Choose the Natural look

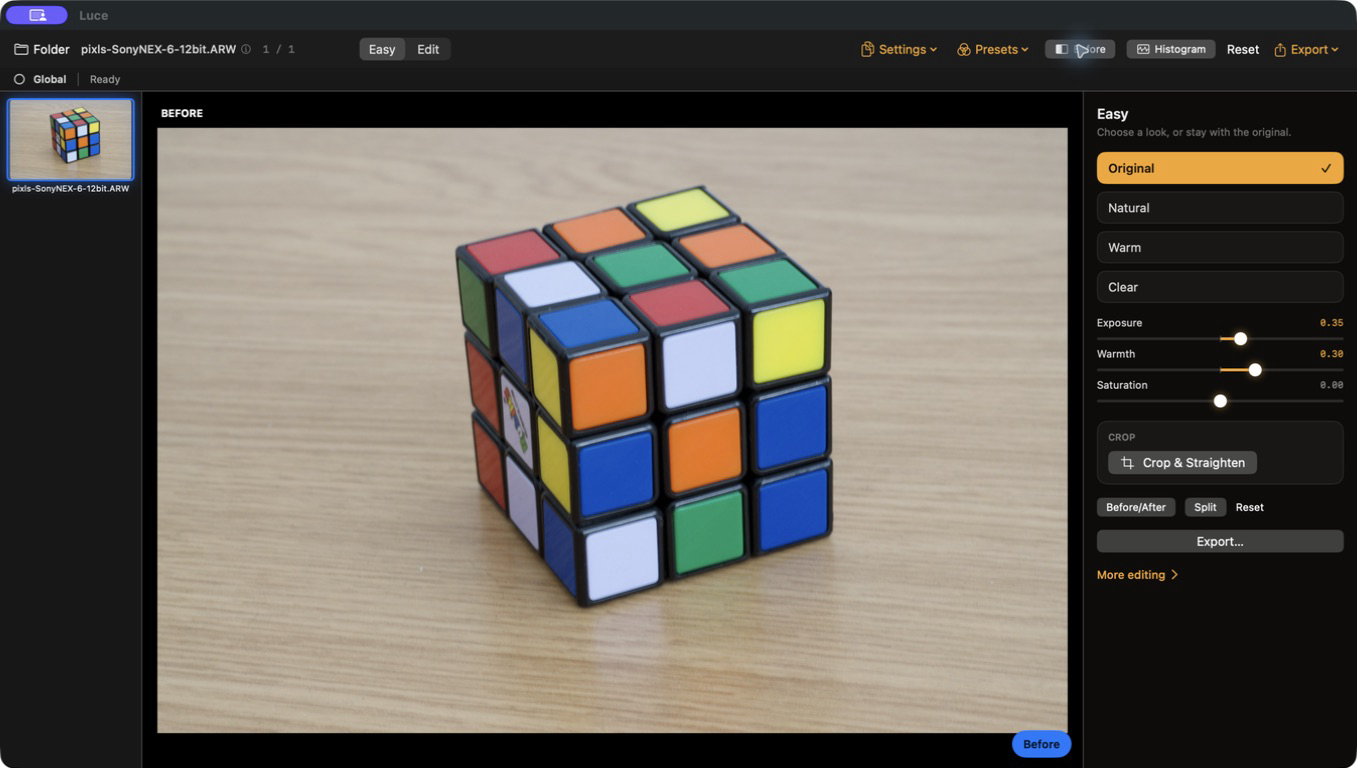click(1220, 208)
